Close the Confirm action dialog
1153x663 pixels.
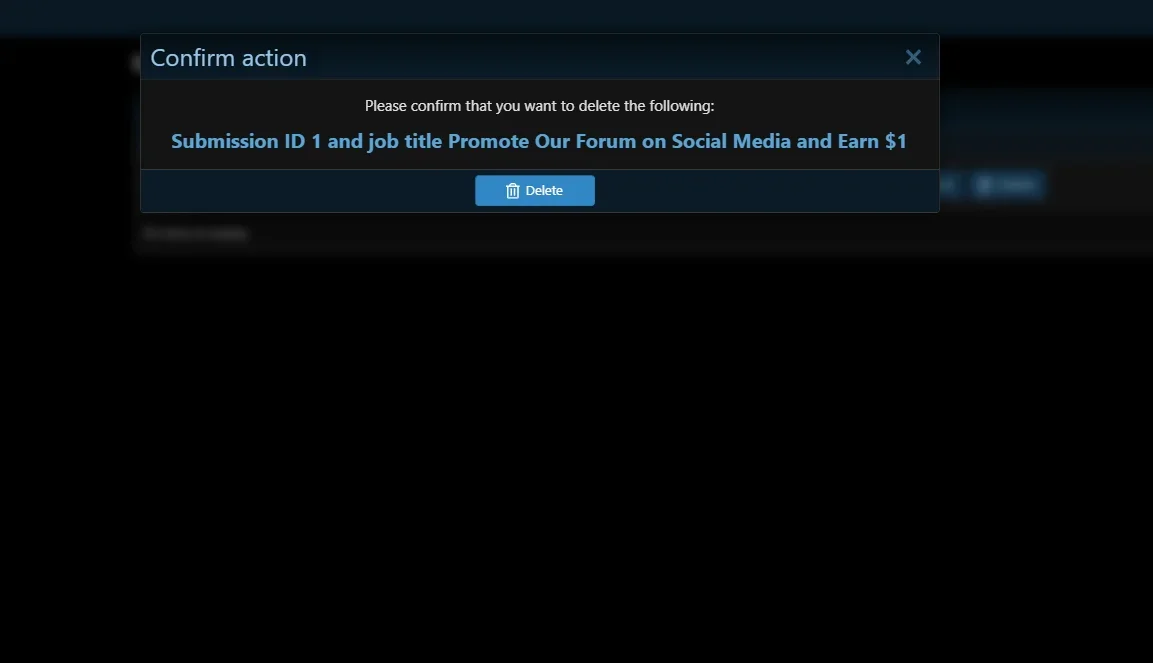click(913, 57)
